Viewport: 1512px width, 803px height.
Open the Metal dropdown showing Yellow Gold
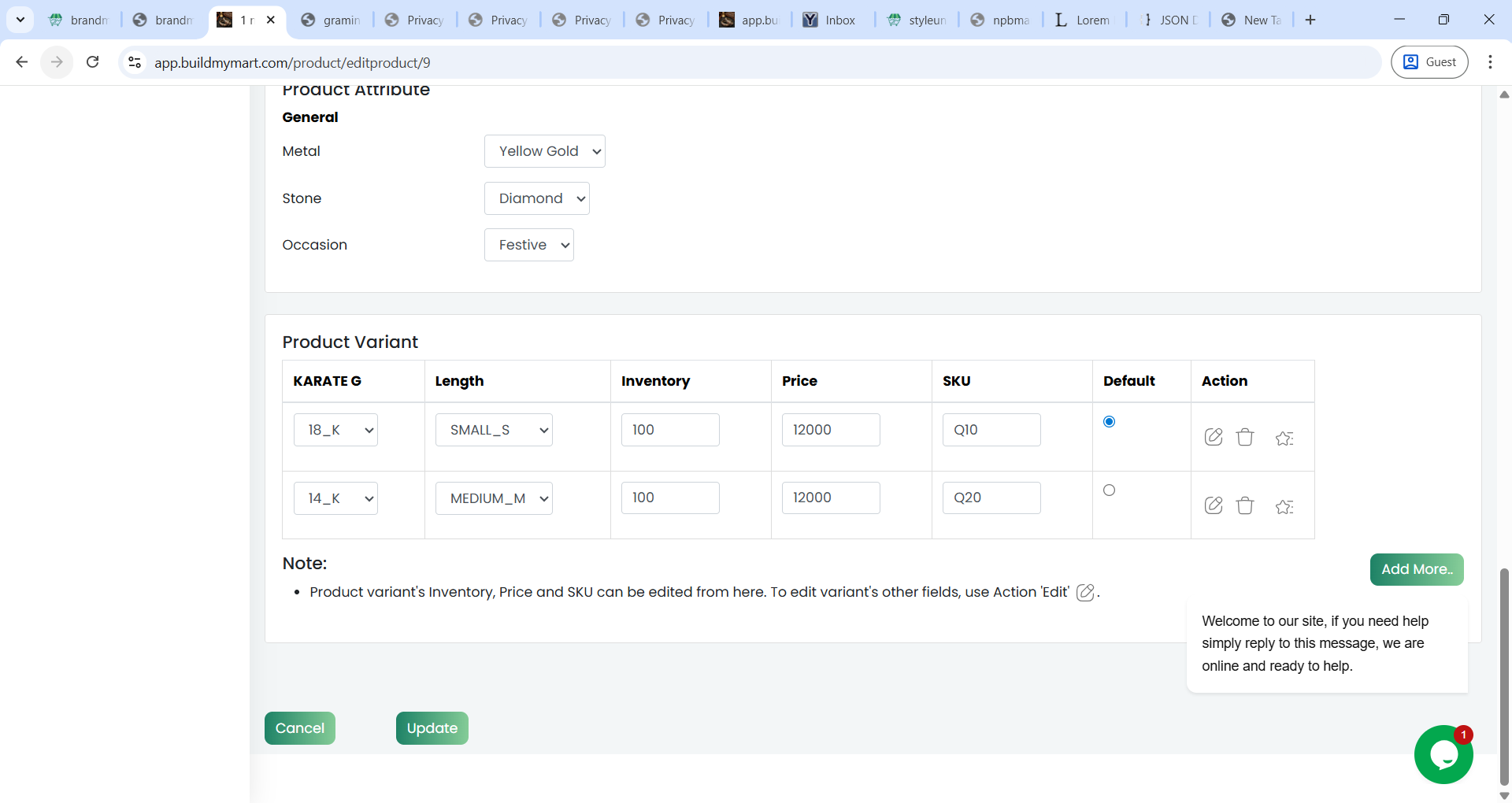pos(545,151)
